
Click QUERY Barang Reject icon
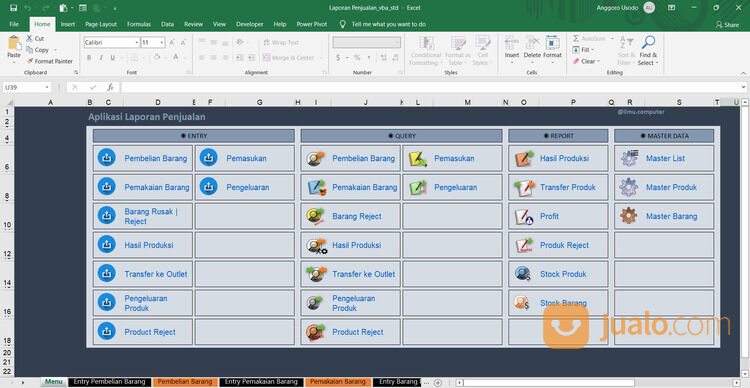pyautogui.click(x=316, y=216)
